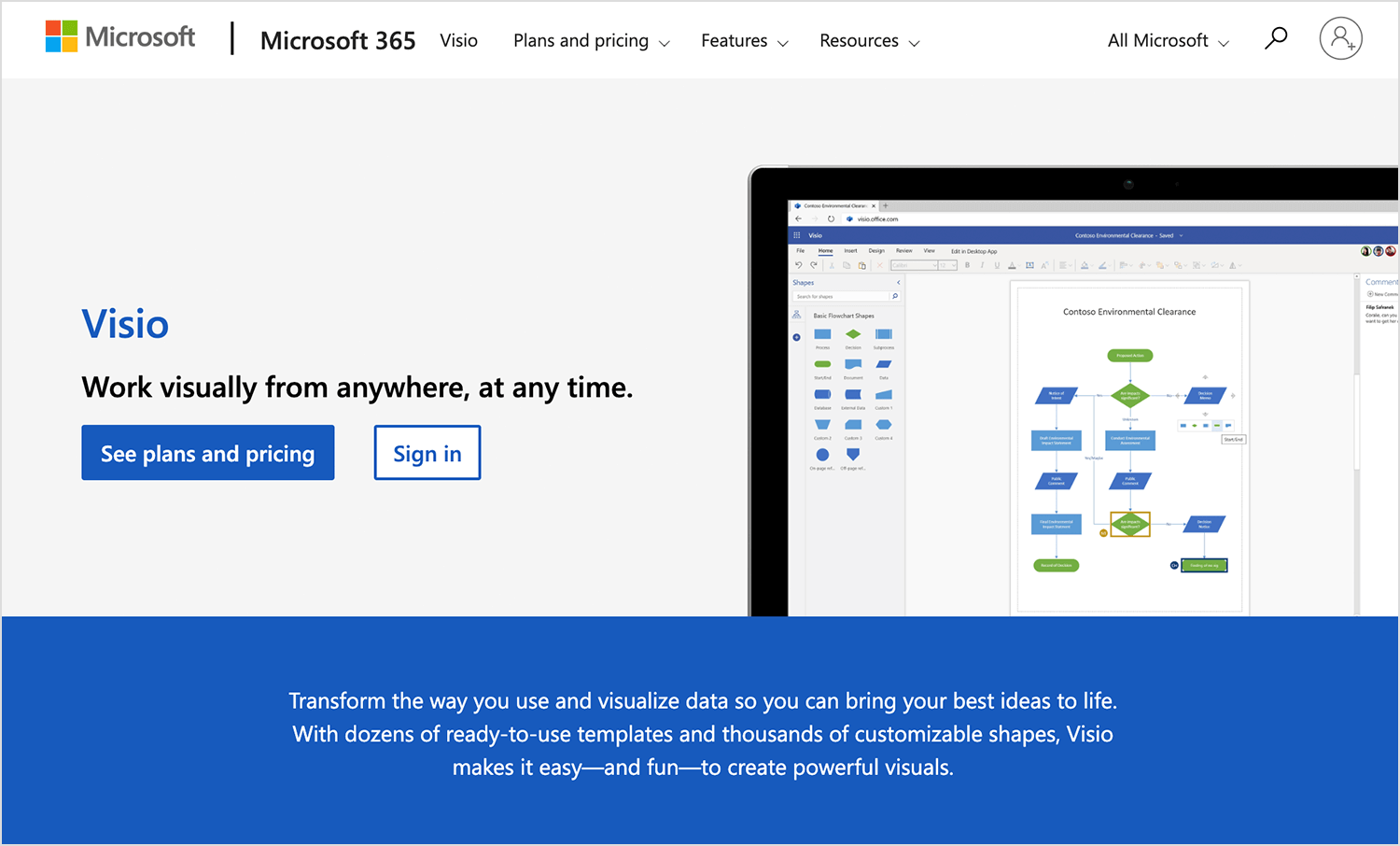Click the tagline 'Work visually from anywhere, at any time.'
1400x846 pixels.
pyautogui.click(x=357, y=387)
